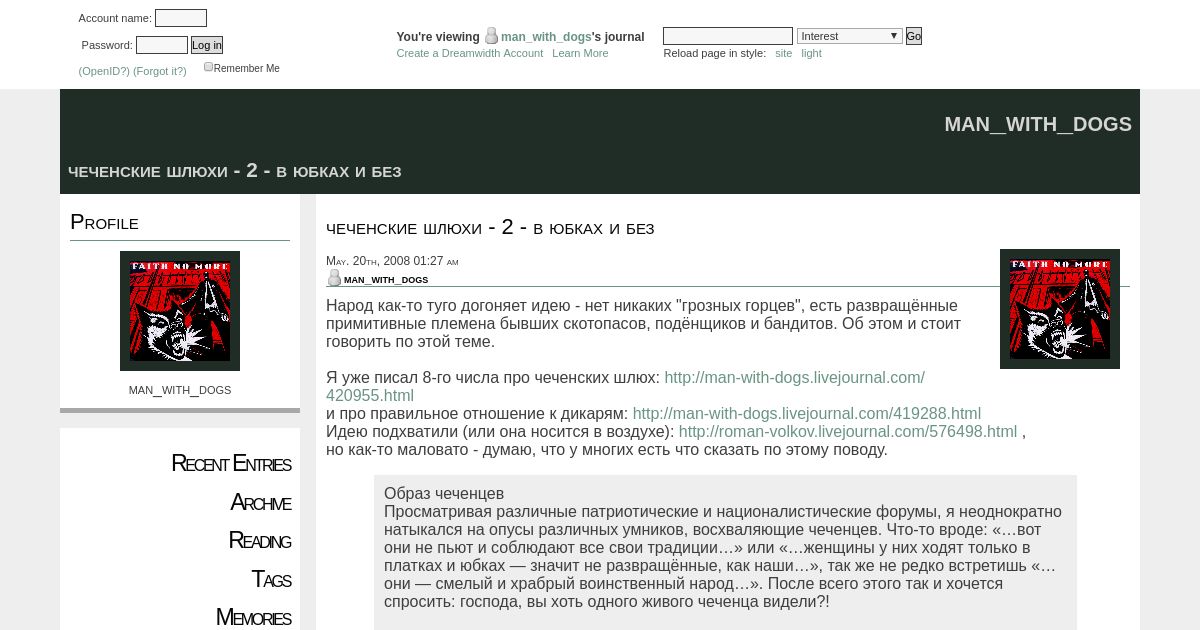1200x630 pixels.
Task: Reload page in light style
Action: (811, 53)
